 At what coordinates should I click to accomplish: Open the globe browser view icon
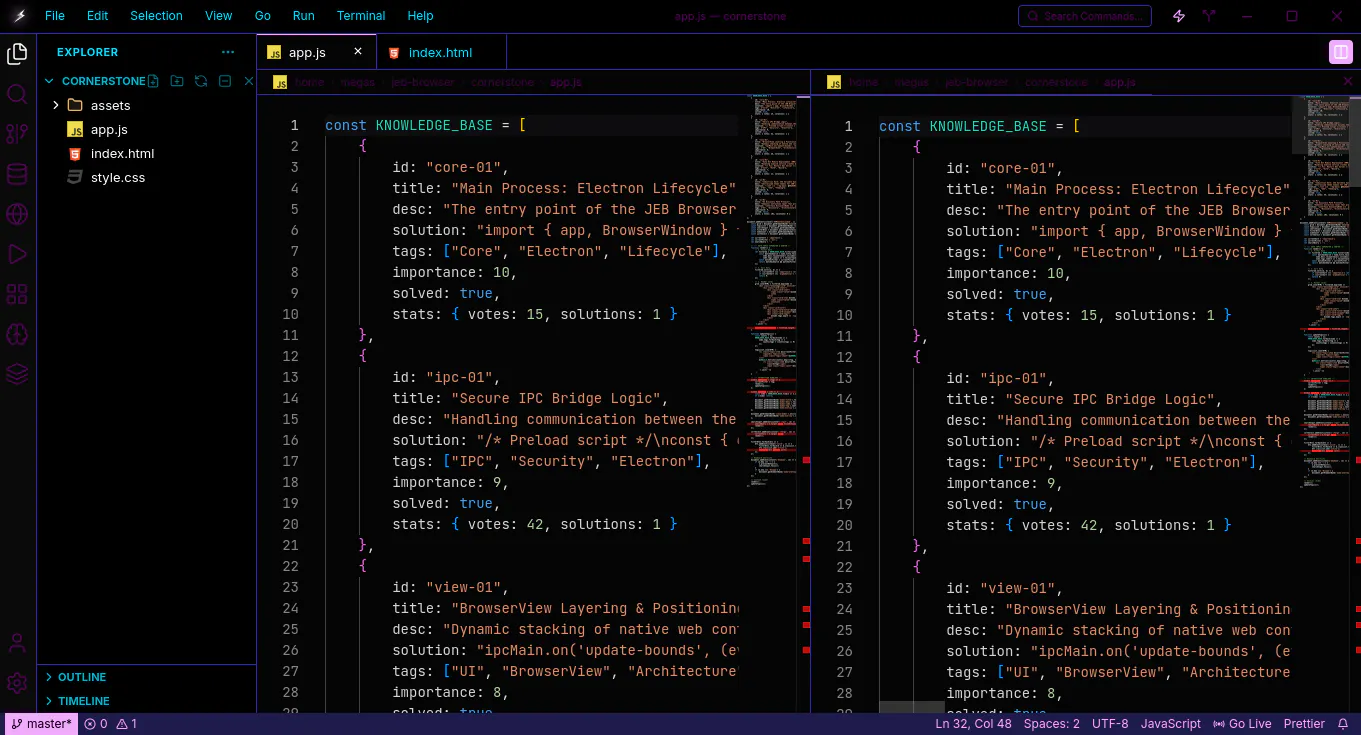(17, 214)
